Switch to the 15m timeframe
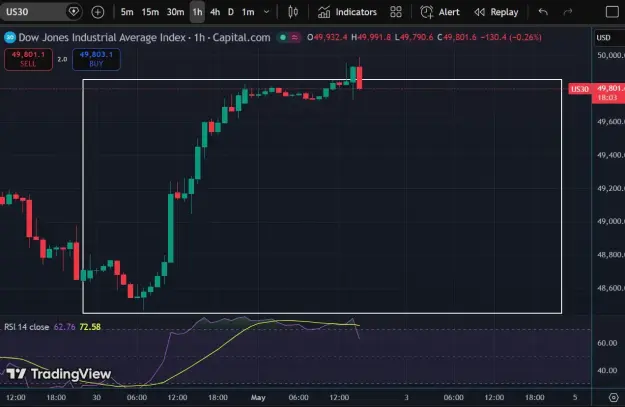The height and width of the screenshot is (407, 625). [150, 12]
